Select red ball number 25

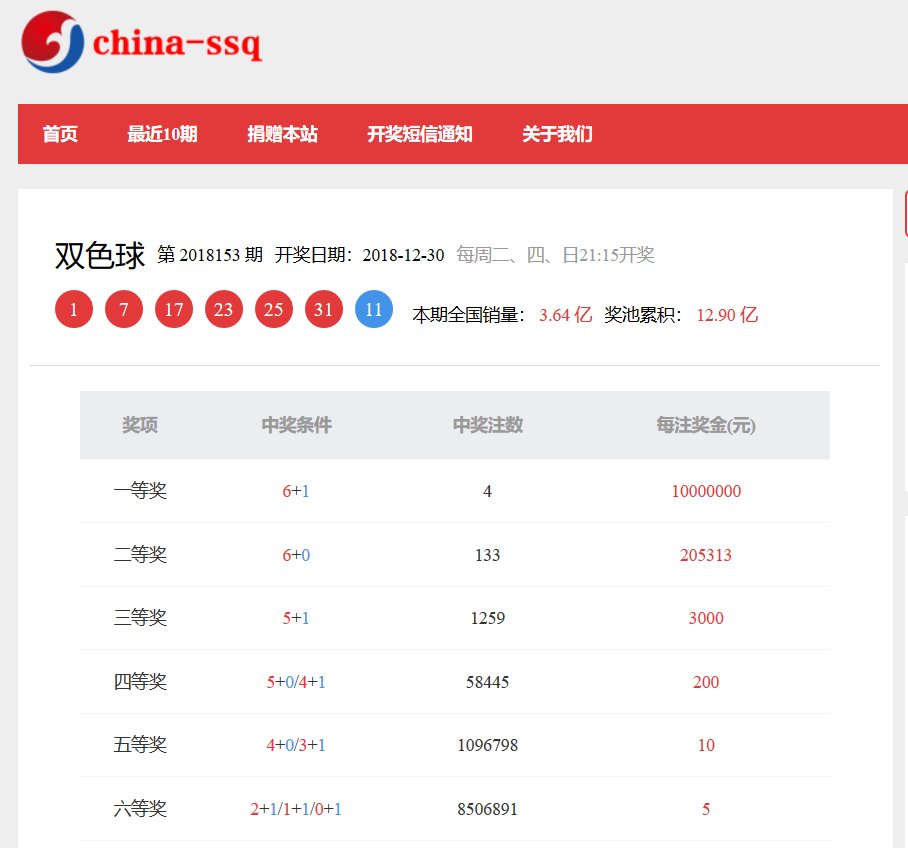pyautogui.click(x=273, y=309)
